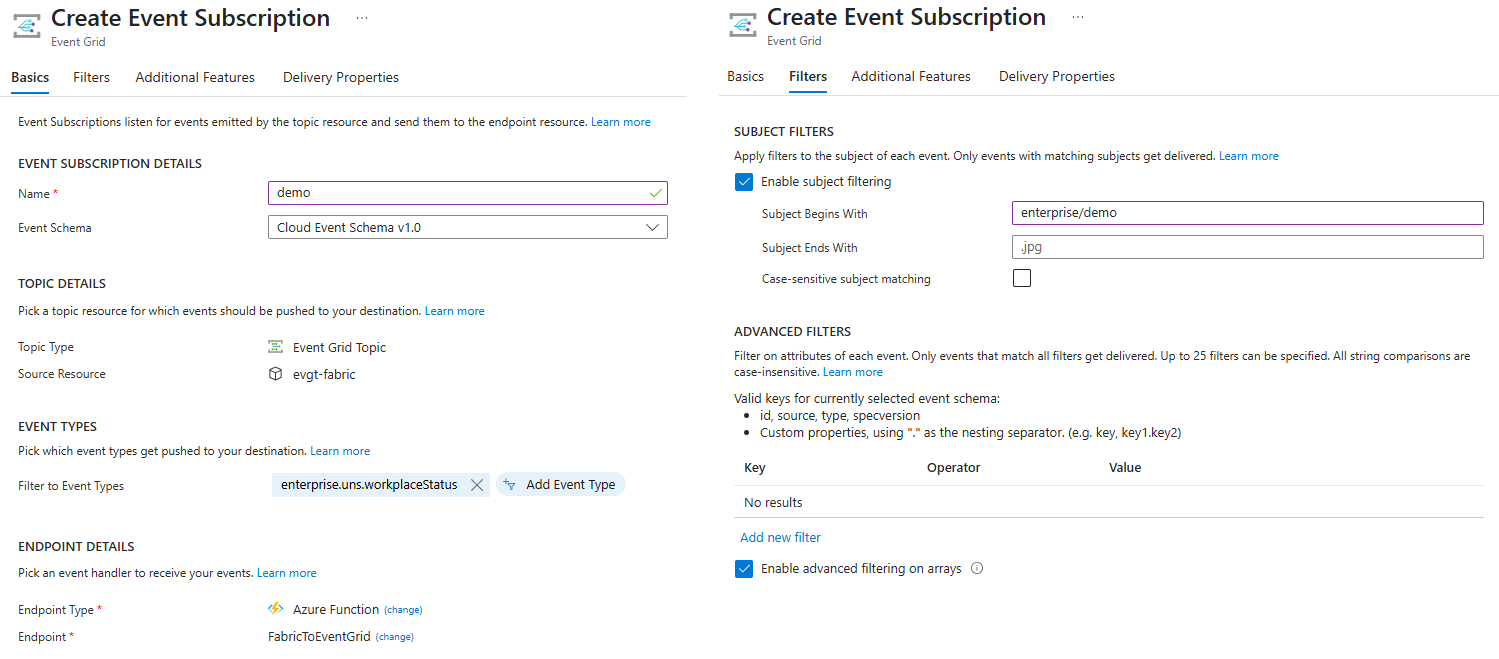
Task: Open Learn more link under Event Types
Action: pyautogui.click(x=340, y=451)
